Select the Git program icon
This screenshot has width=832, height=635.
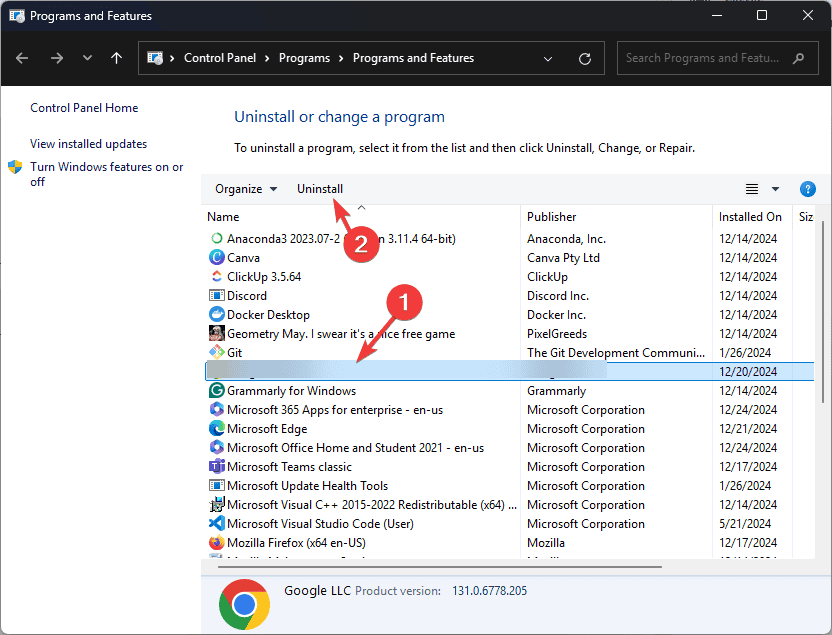(x=216, y=352)
